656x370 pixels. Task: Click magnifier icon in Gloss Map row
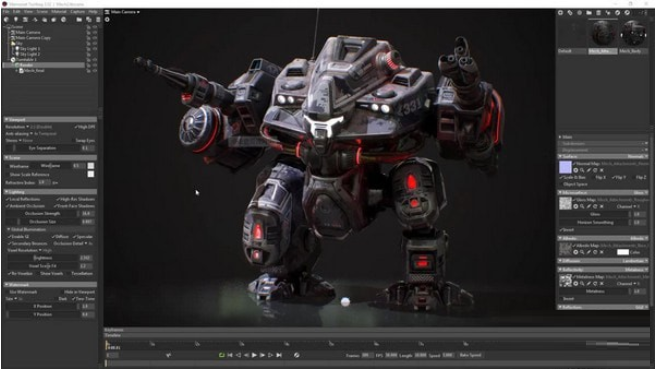(x=582, y=206)
